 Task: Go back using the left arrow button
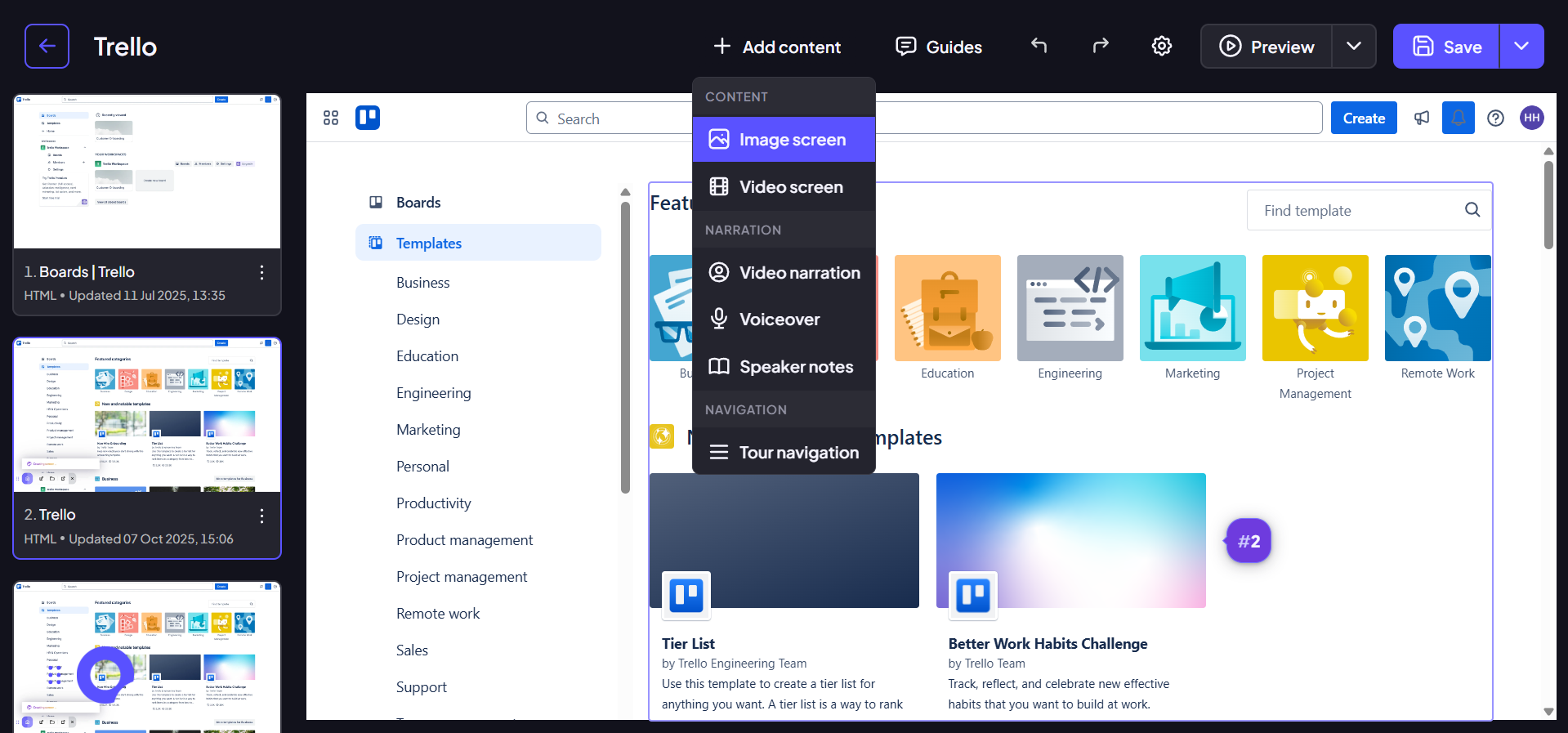[x=47, y=46]
